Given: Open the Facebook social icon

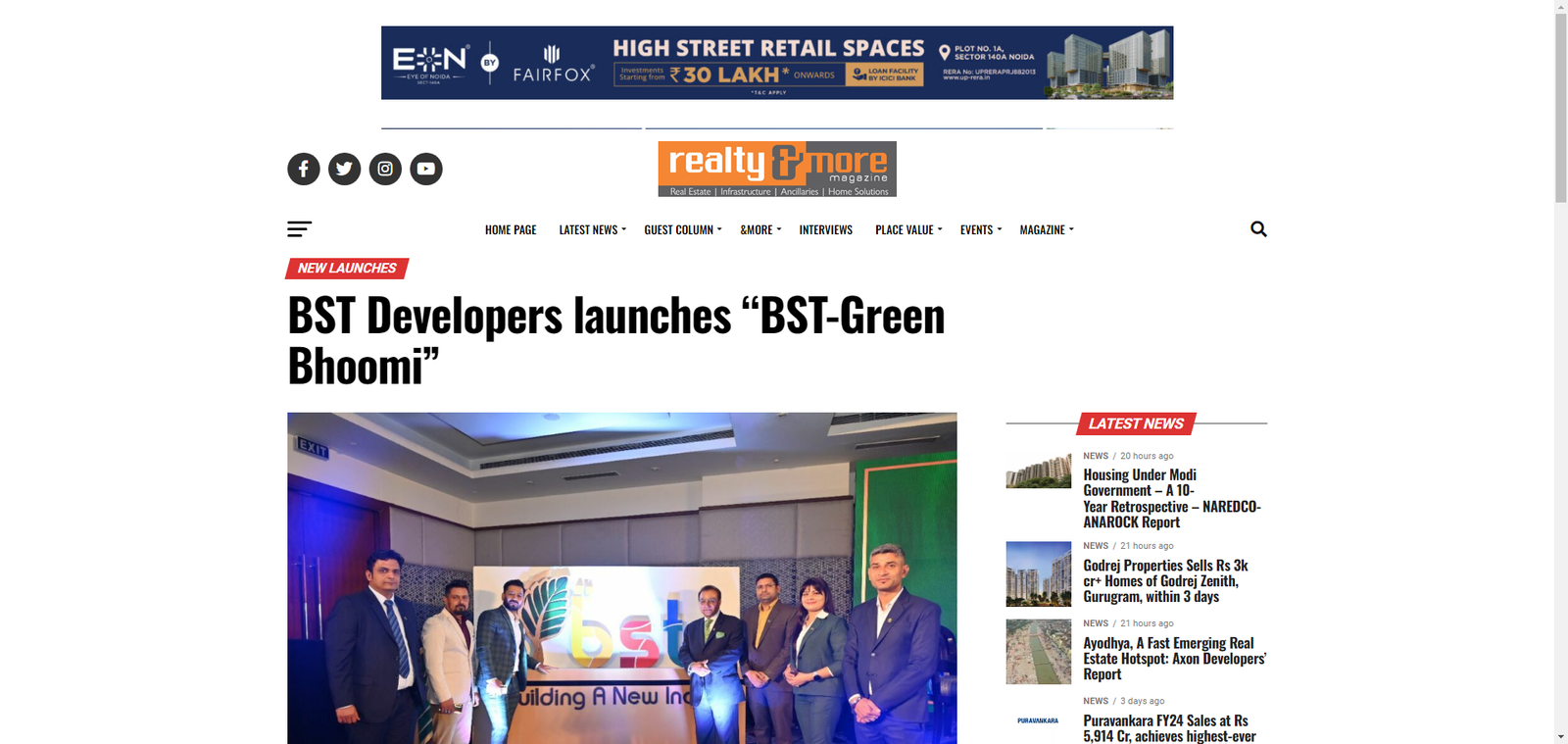Looking at the screenshot, I should 304,169.
